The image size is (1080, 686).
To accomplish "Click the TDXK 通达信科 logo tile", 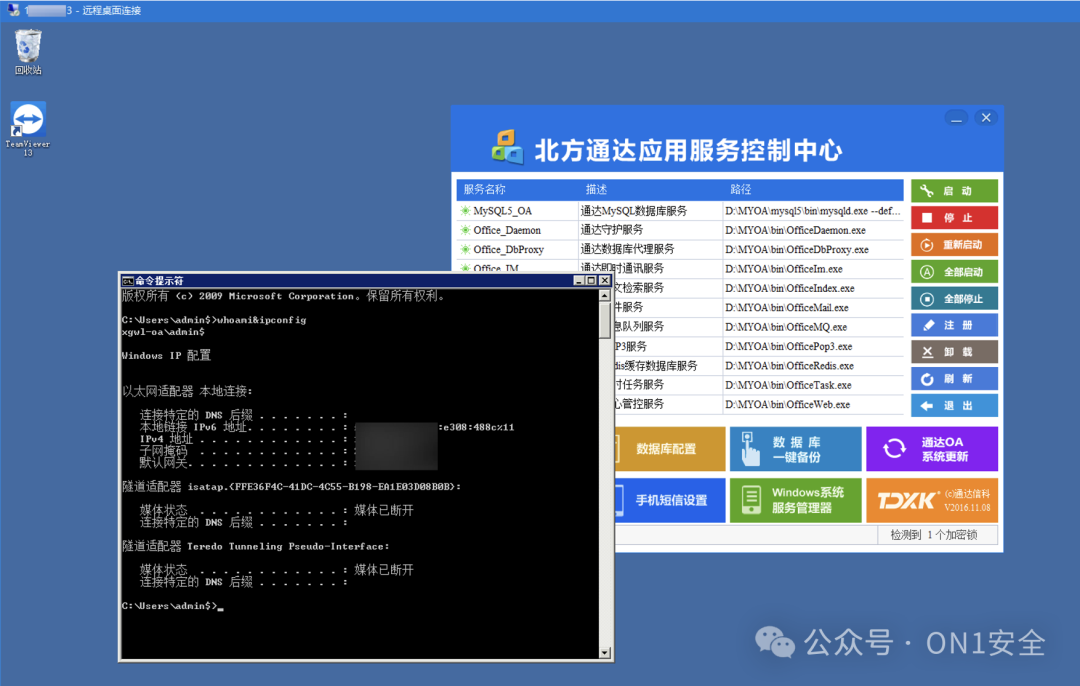I will click(932, 500).
